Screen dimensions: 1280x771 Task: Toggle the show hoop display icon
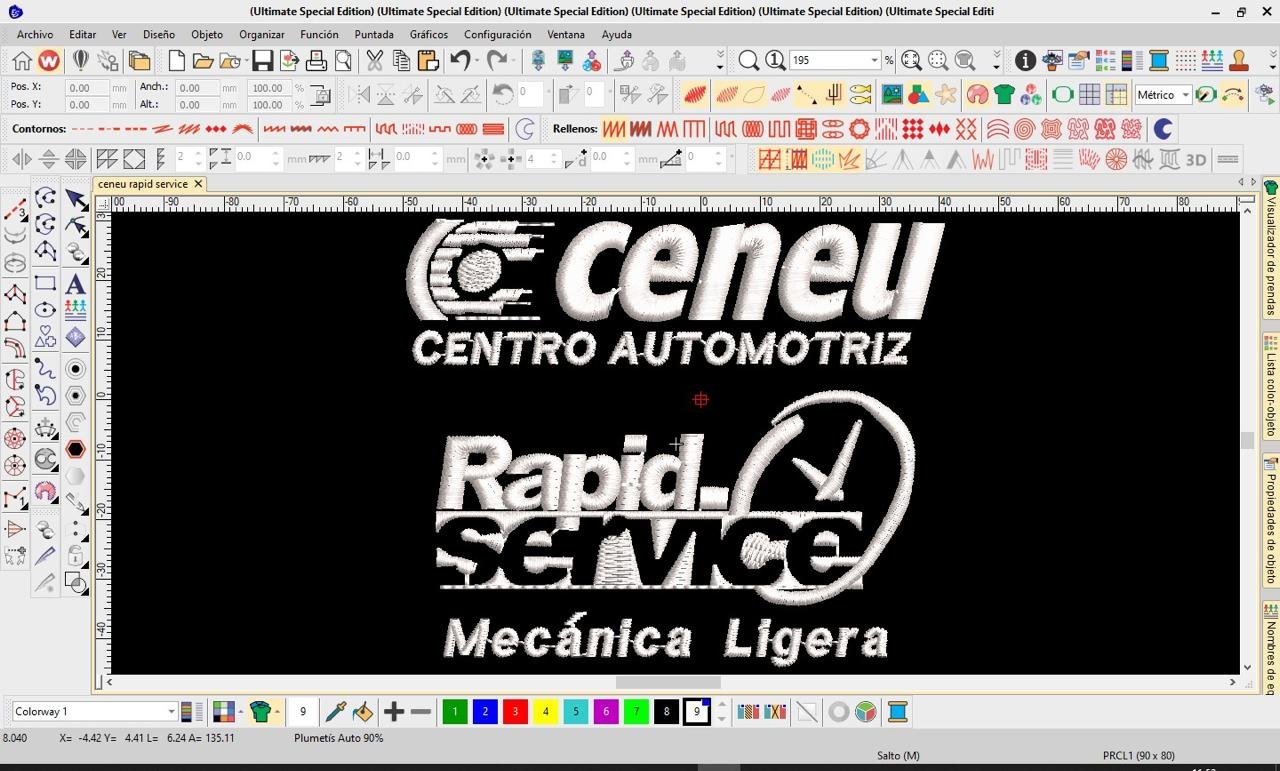1062,95
